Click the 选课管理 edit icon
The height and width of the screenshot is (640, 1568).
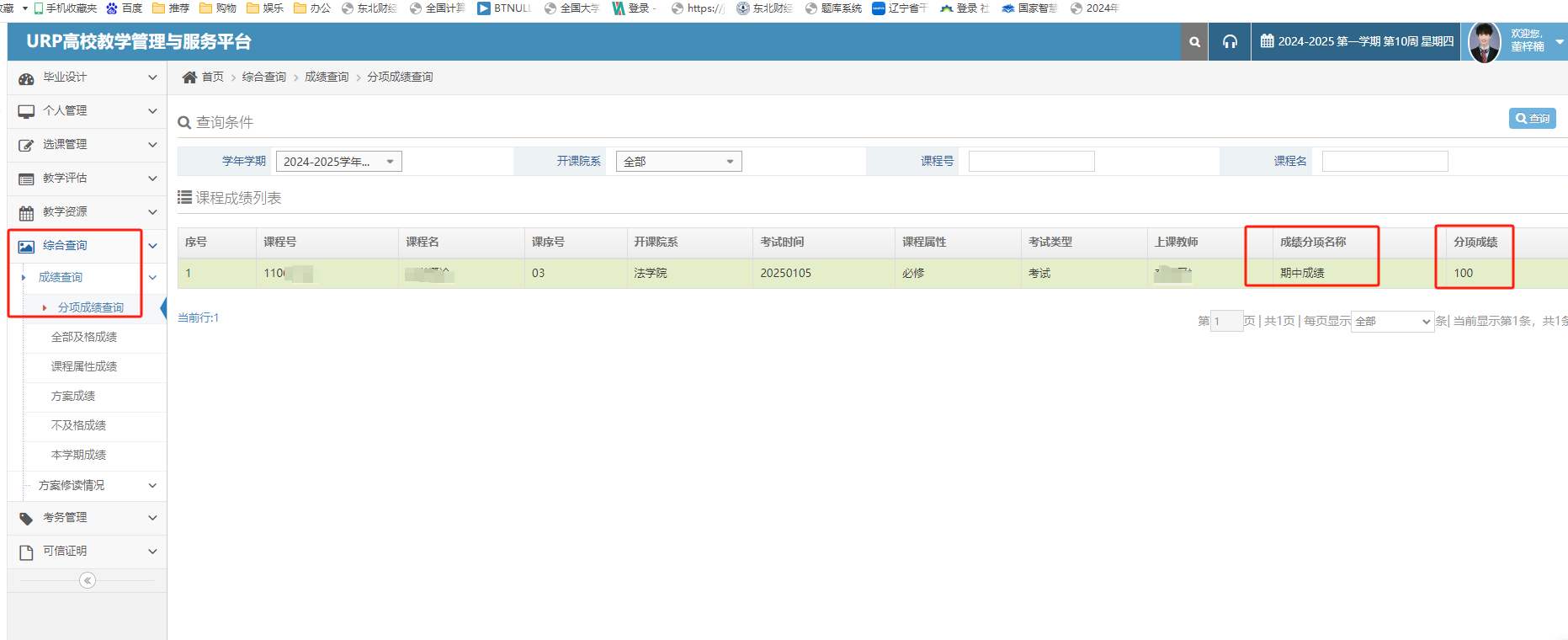point(26,145)
